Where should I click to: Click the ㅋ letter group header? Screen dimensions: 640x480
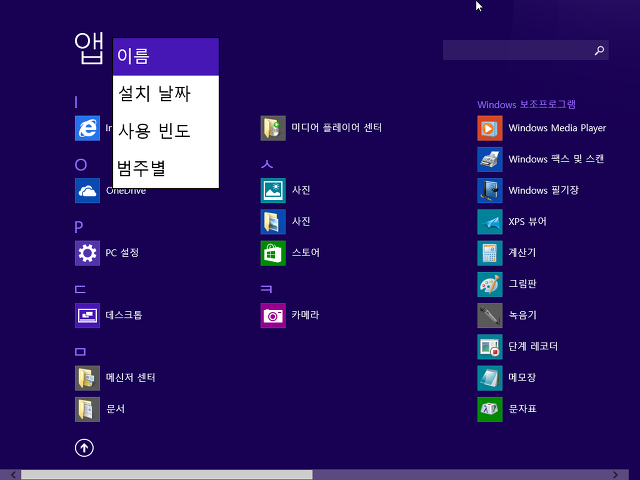point(266,289)
